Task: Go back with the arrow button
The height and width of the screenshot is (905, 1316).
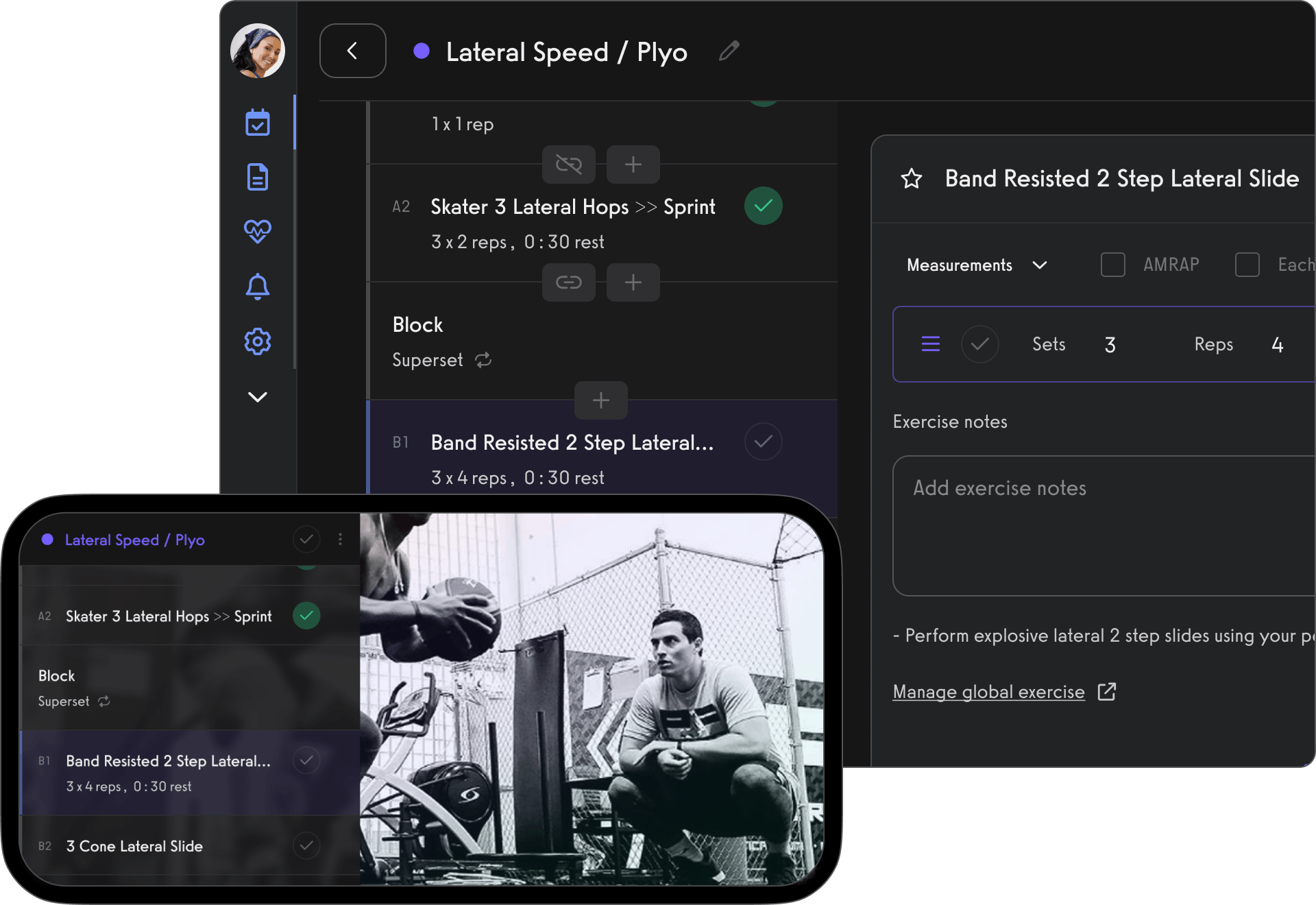Action: pyautogui.click(x=352, y=51)
